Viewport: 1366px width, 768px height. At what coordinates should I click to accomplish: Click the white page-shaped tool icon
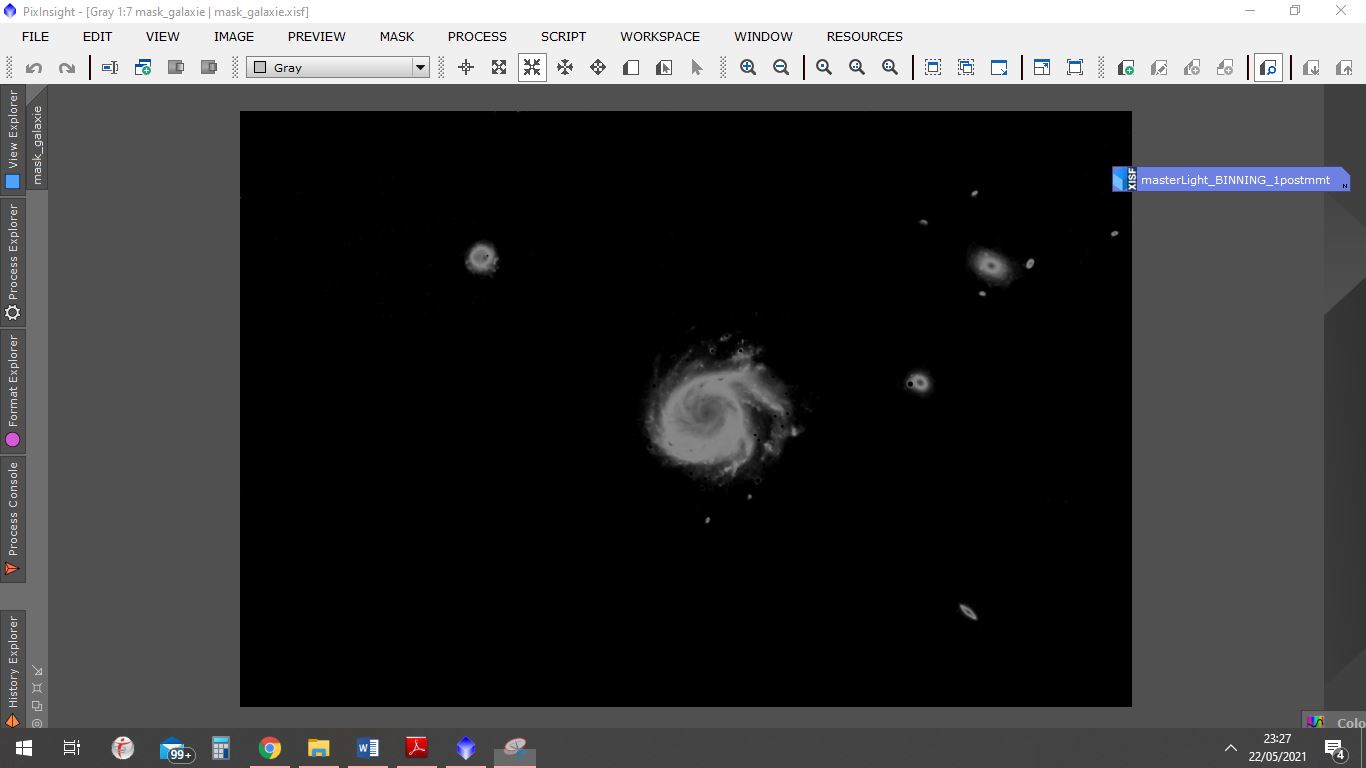coord(631,68)
